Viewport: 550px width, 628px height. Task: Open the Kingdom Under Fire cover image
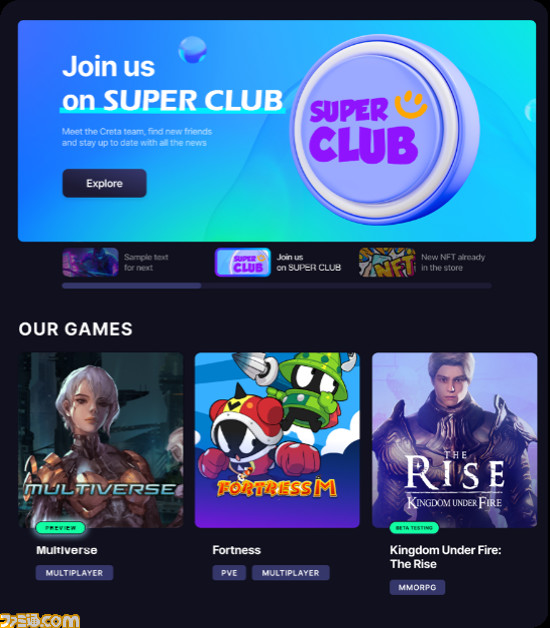(x=455, y=440)
